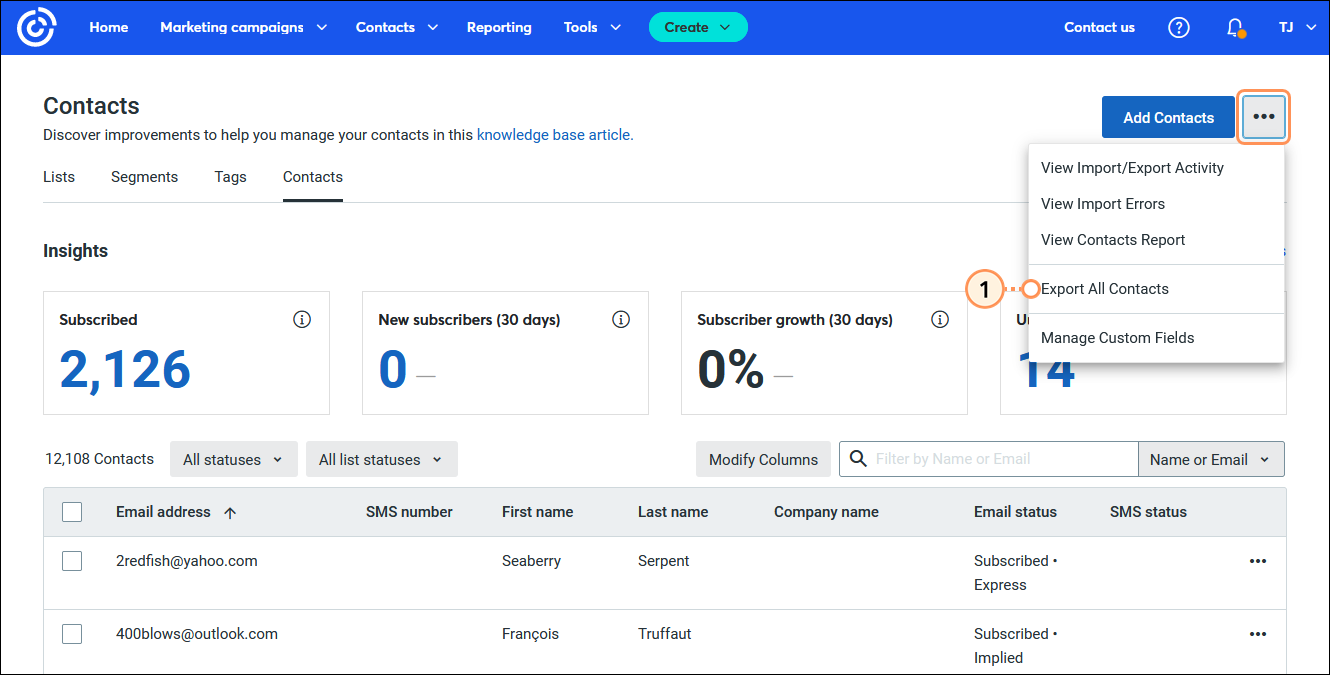Open the three-dot more actions button

[1264, 117]
